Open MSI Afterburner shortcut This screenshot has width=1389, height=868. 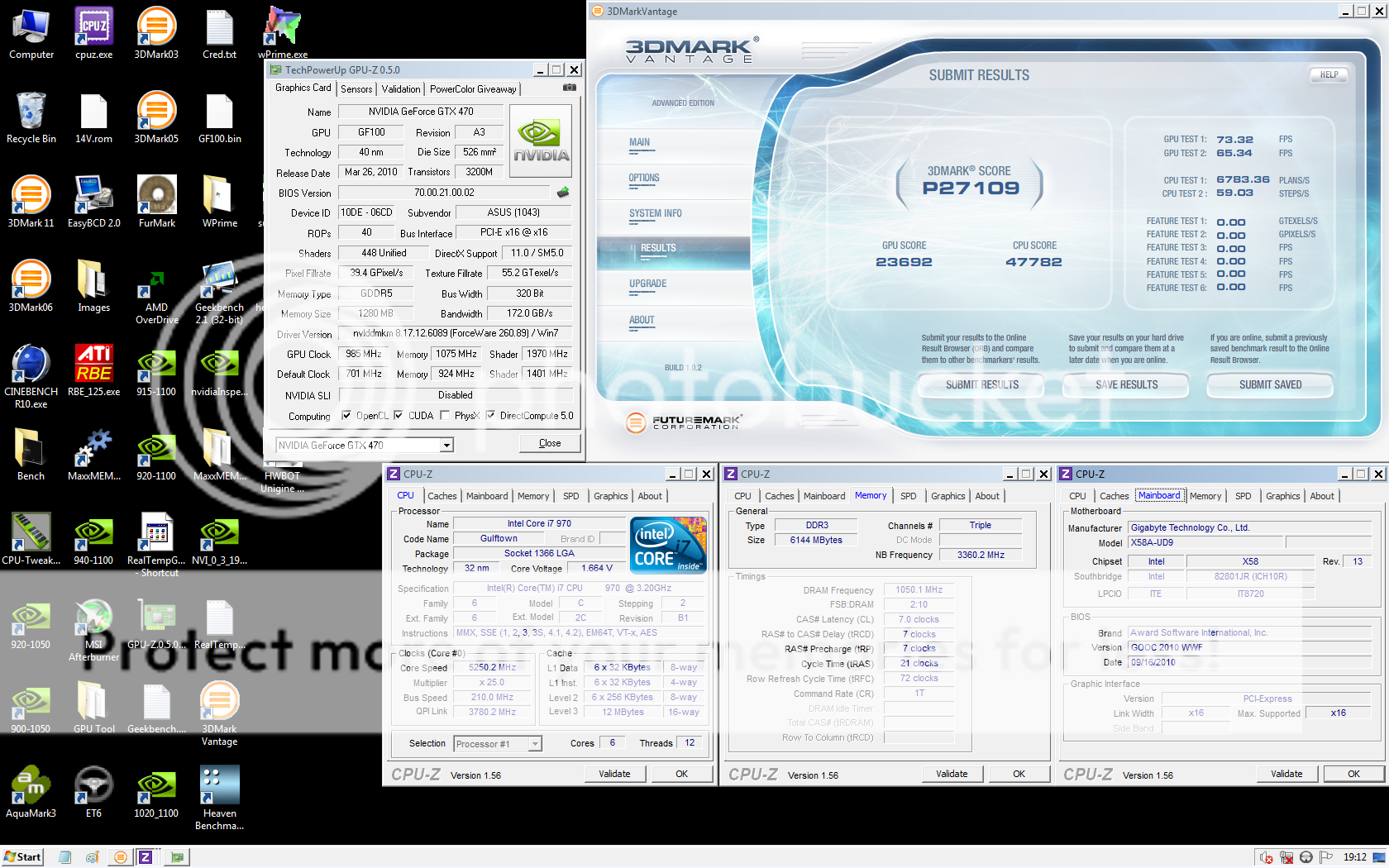point(93,629)
